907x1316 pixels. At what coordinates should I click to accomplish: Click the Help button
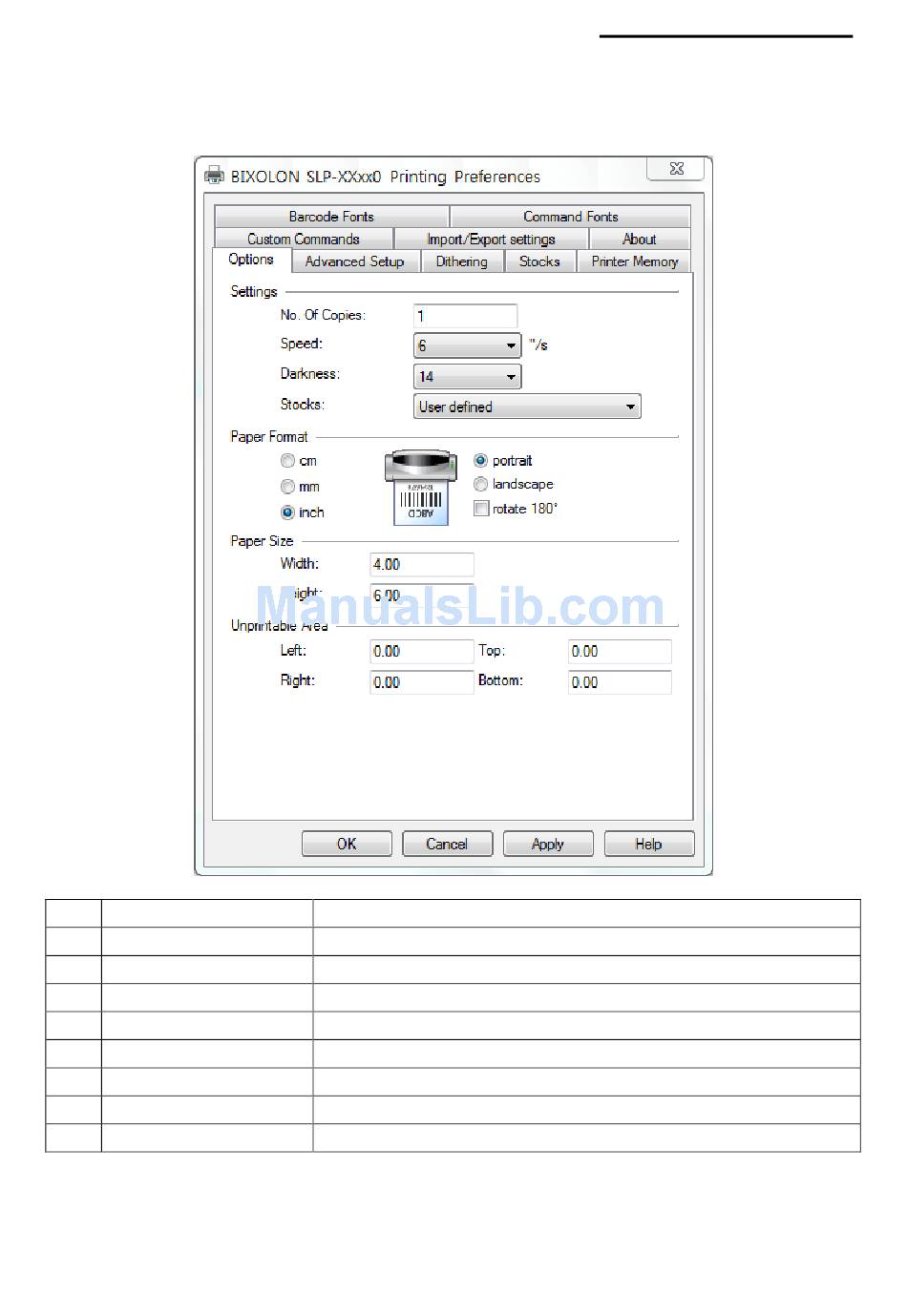pyautogui.click(x=648, y=845)
